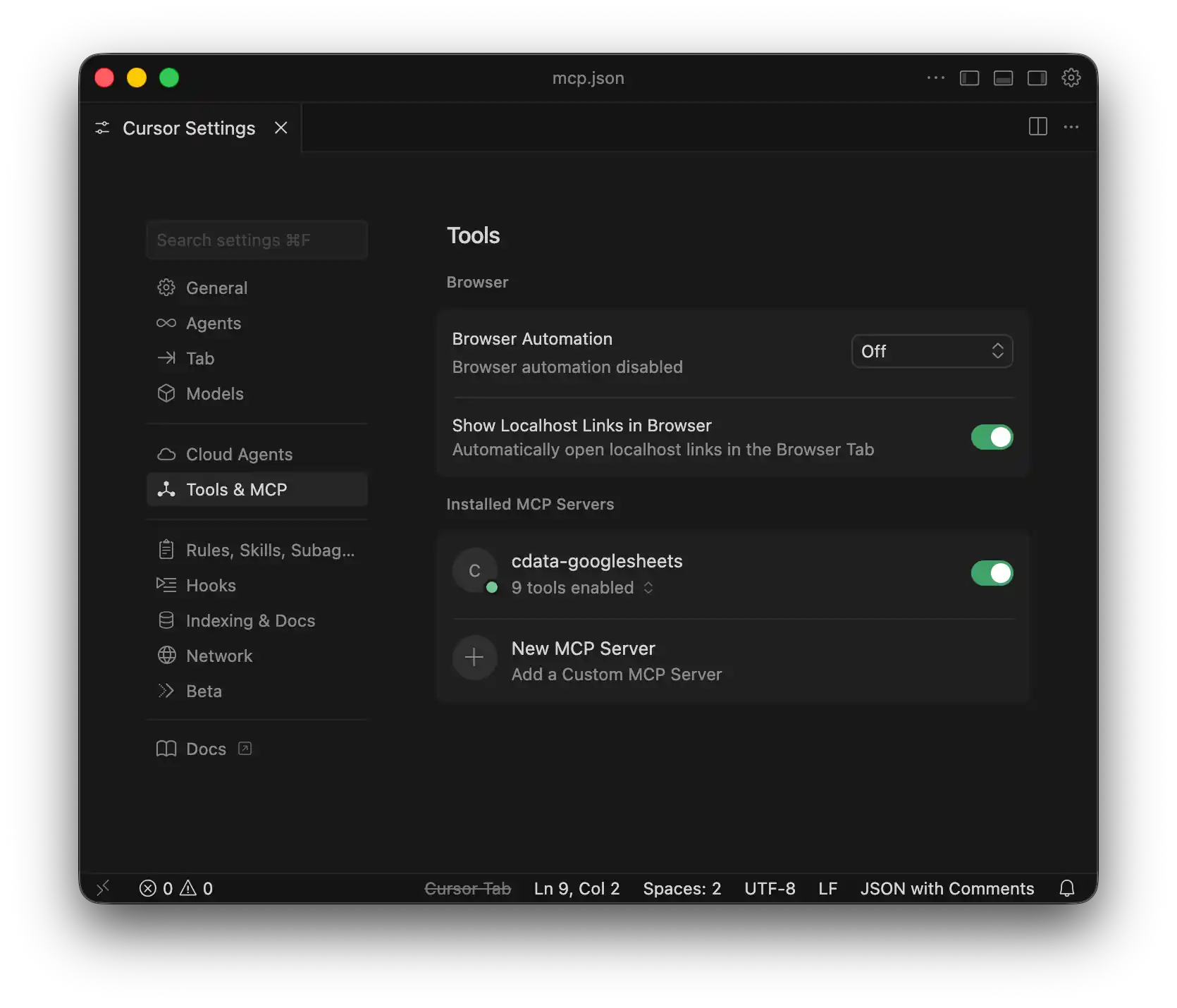Disable Show Localhost Links in Browser
1177x1008 pixels.
[x=992, y=437]
